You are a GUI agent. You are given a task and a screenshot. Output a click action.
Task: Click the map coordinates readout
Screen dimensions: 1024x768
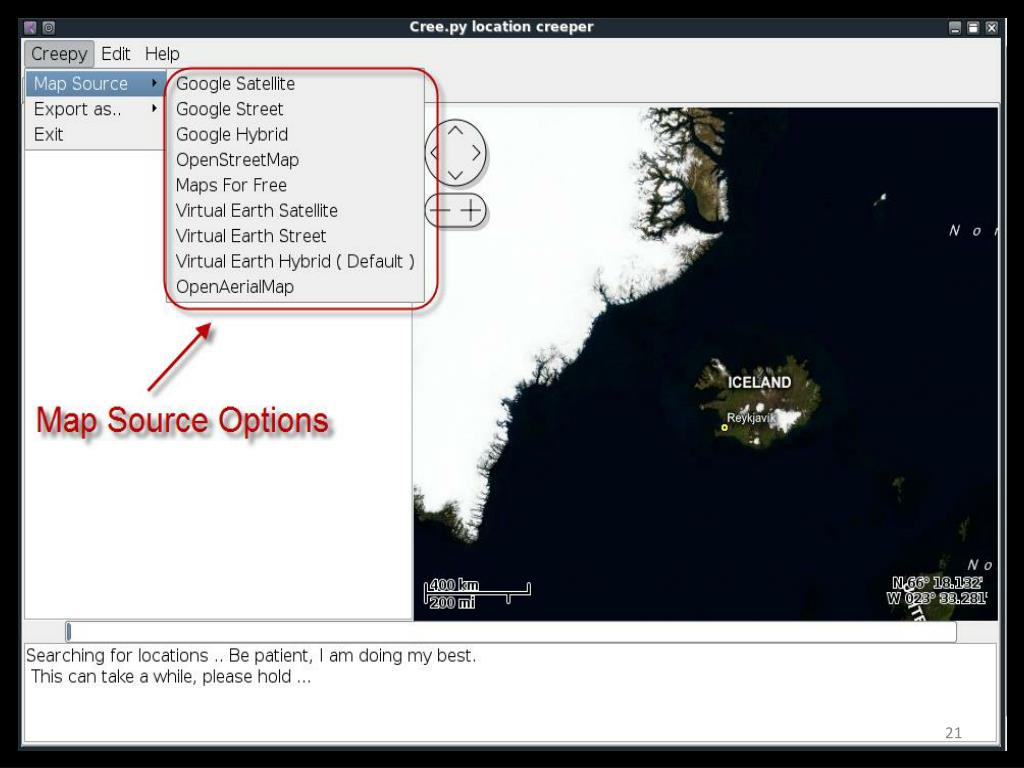click(937, 590)
